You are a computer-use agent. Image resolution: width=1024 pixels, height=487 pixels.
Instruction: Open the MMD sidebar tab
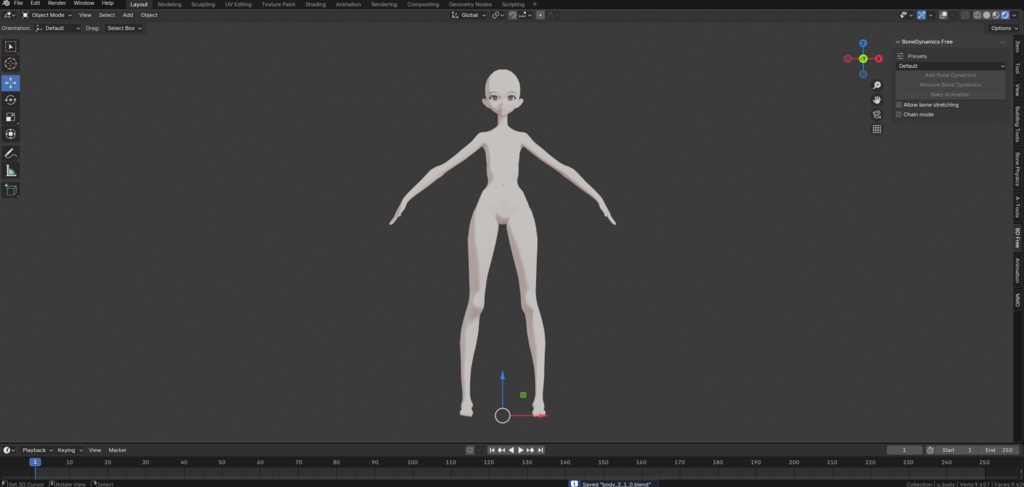click(x=1017, y=300)
